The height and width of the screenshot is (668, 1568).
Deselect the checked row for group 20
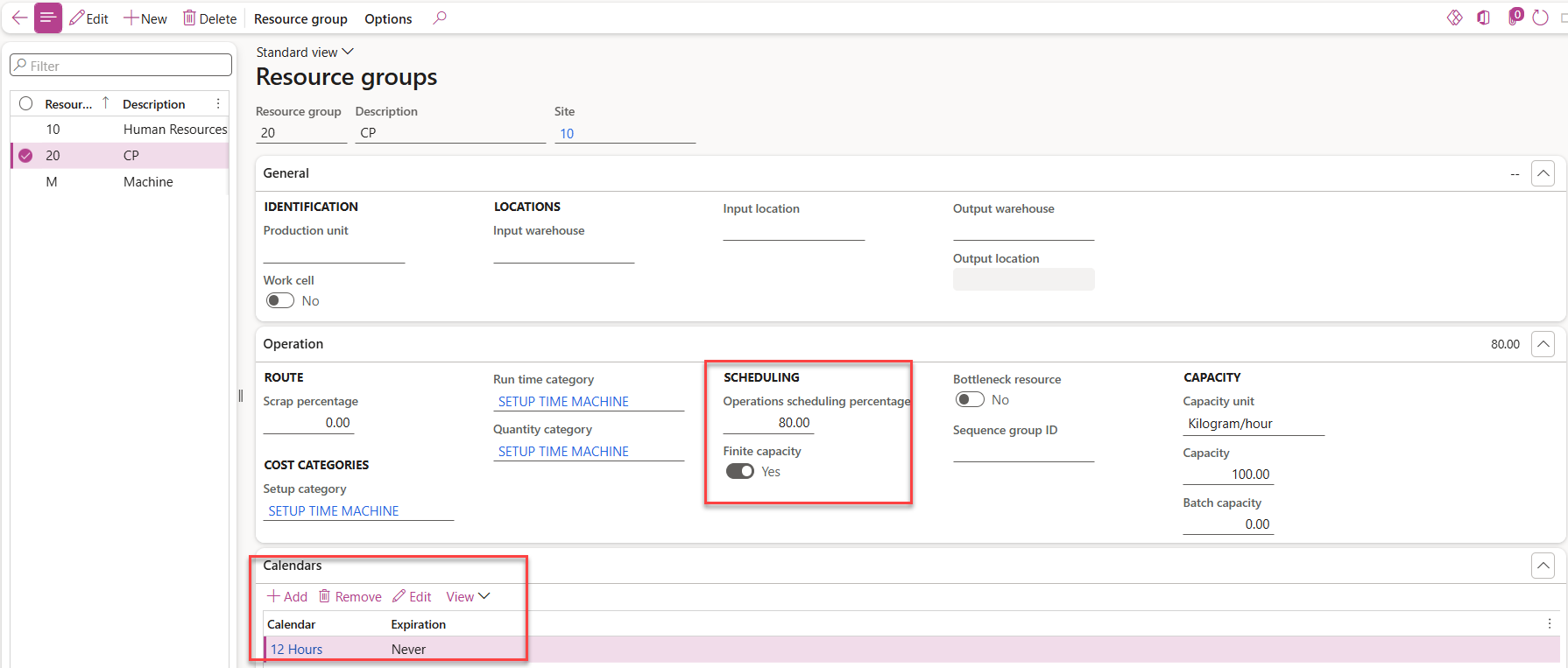26,155
